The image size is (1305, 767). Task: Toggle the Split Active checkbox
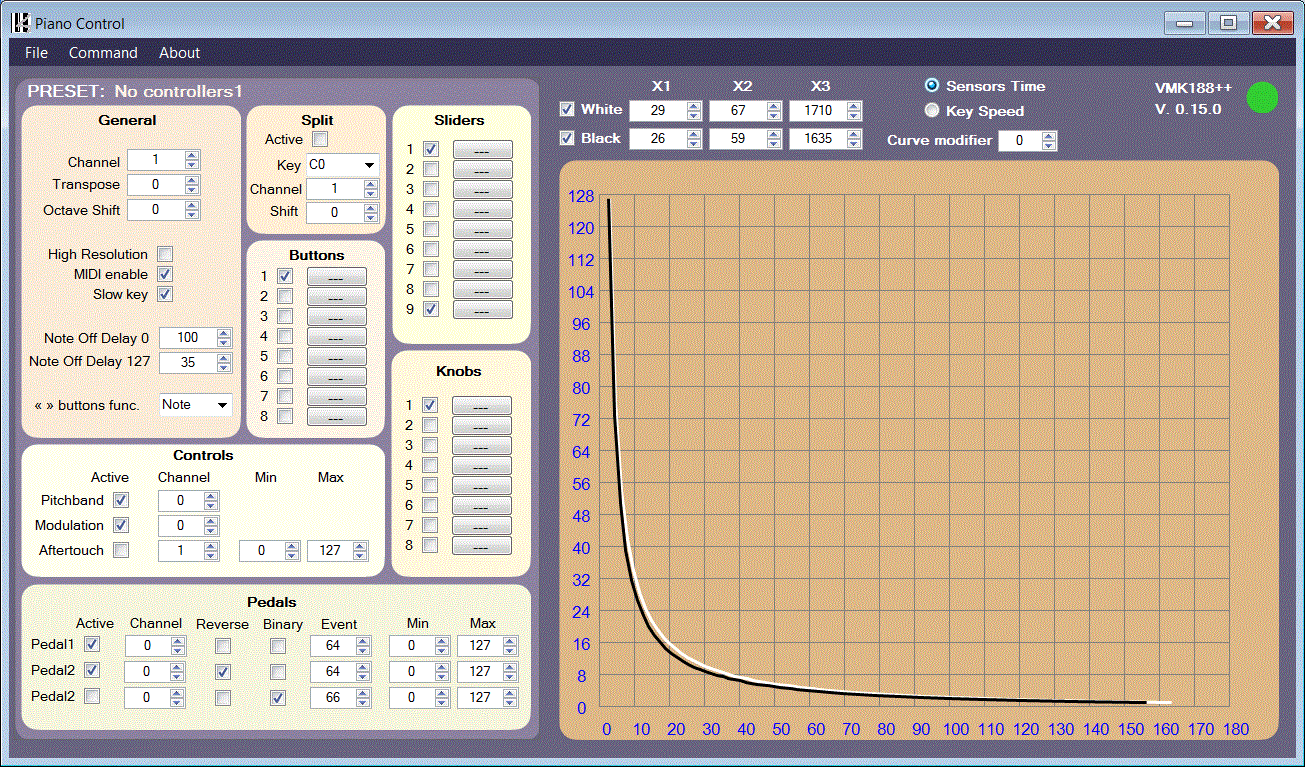coord(320,139)
